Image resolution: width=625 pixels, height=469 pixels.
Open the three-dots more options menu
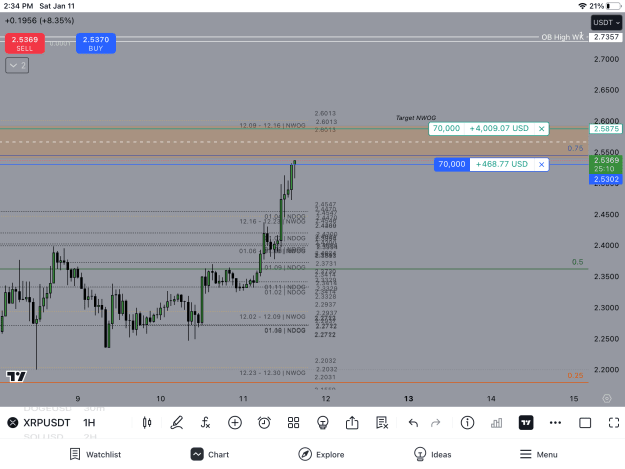(x=555, y=423)
